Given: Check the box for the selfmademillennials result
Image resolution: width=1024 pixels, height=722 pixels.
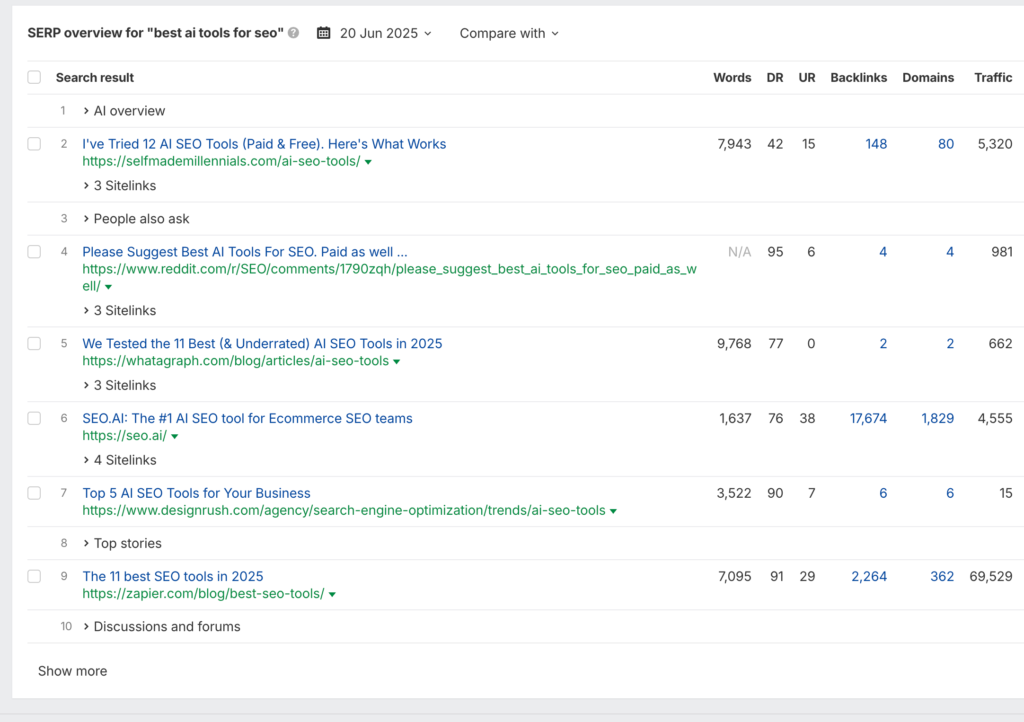Looking at the screenshot, I should point(35,144).
